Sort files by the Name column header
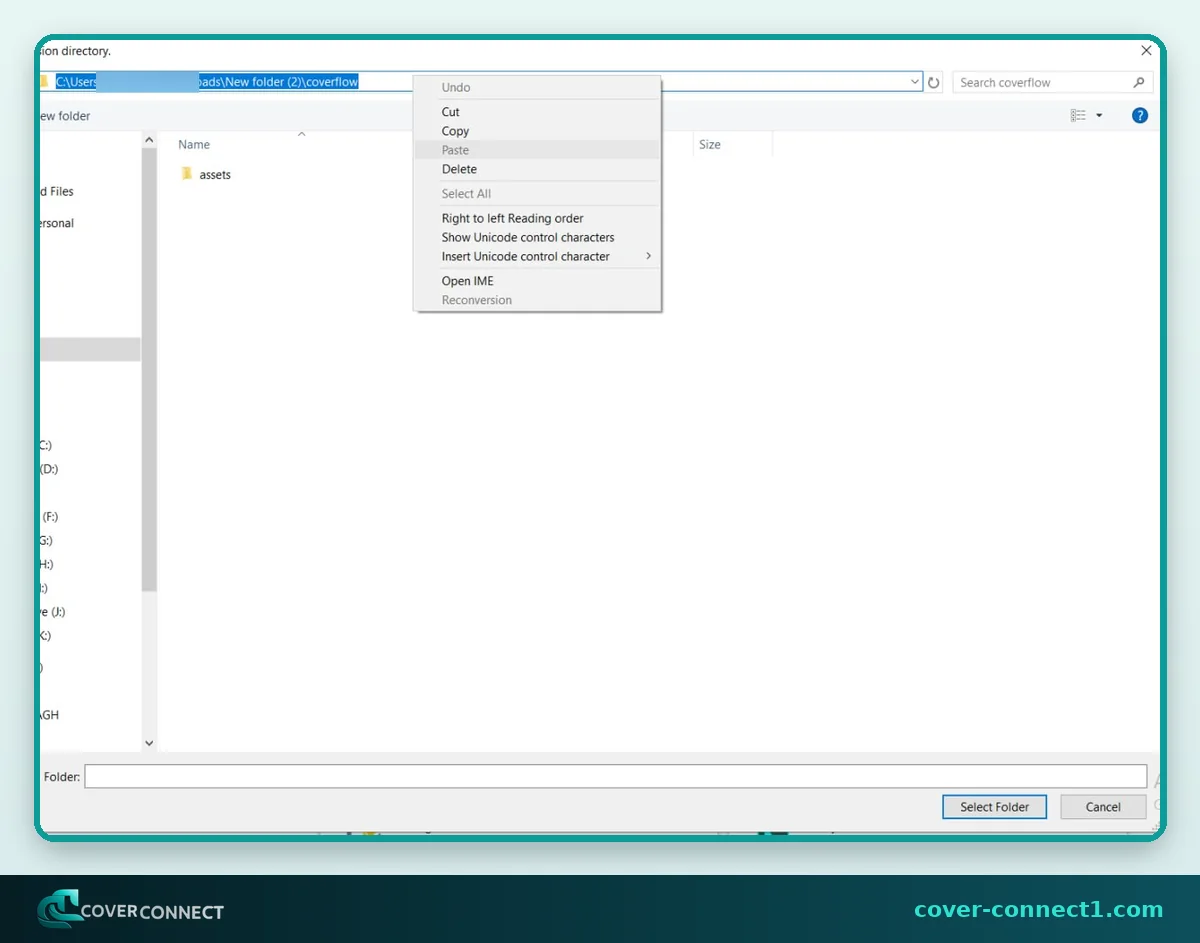Image resolution: width=1200 pixels, height=943 pixels. click(194, 145)
